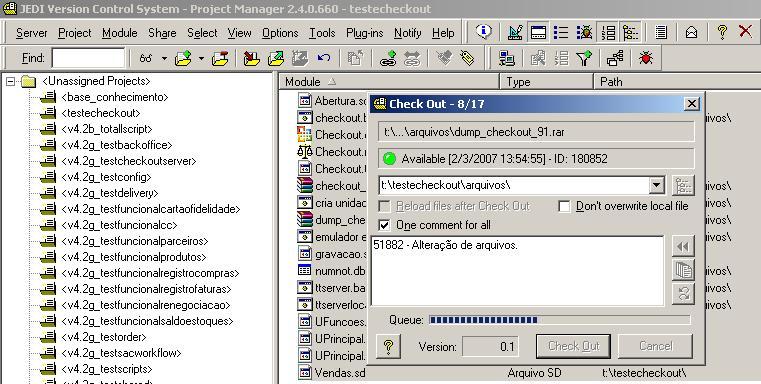Viewport: 761px width, 384px height.
Task: Open the Module menu
Action: pos(119,33)
